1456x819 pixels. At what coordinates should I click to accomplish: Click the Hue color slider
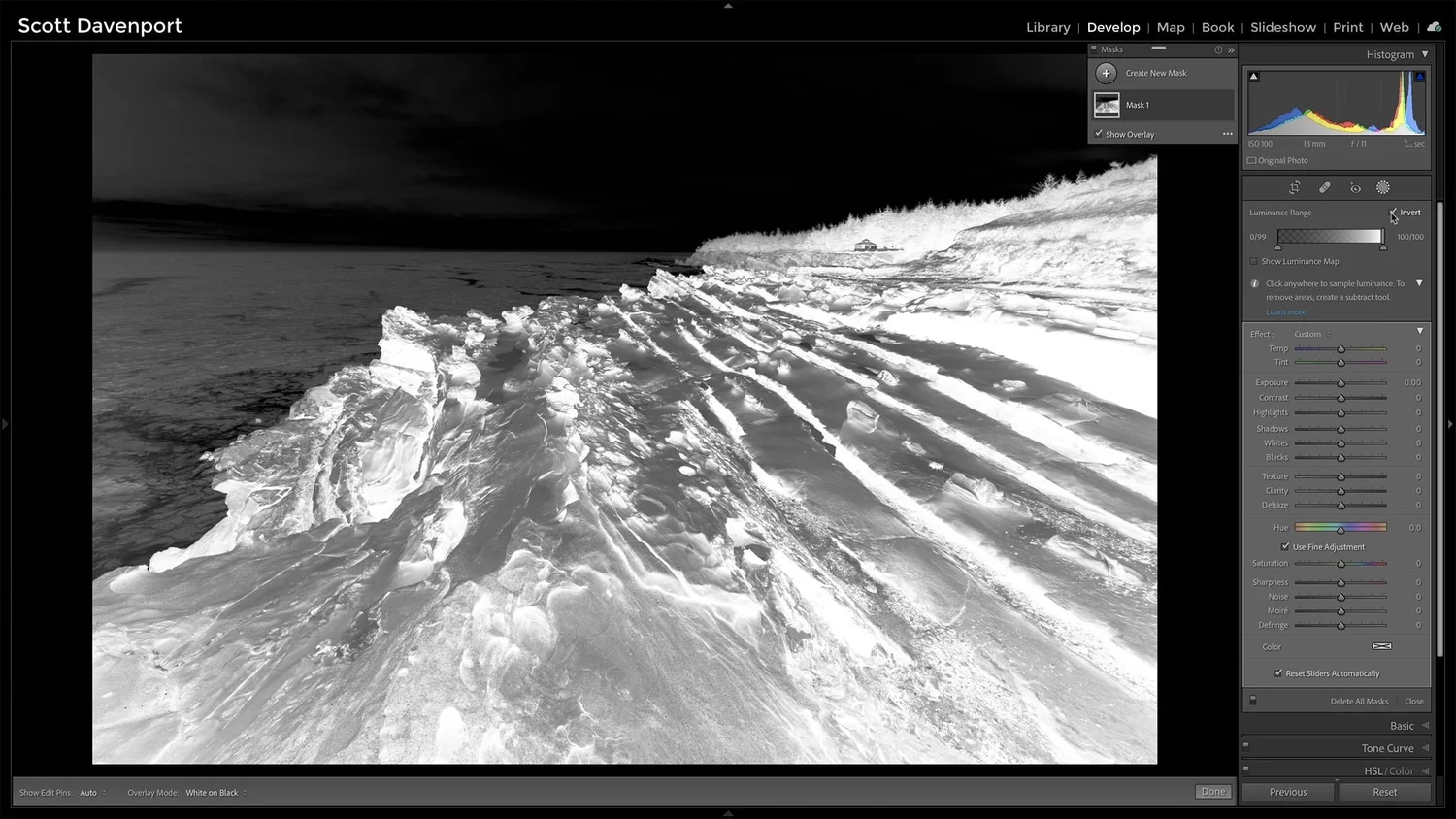(1340, 527)
